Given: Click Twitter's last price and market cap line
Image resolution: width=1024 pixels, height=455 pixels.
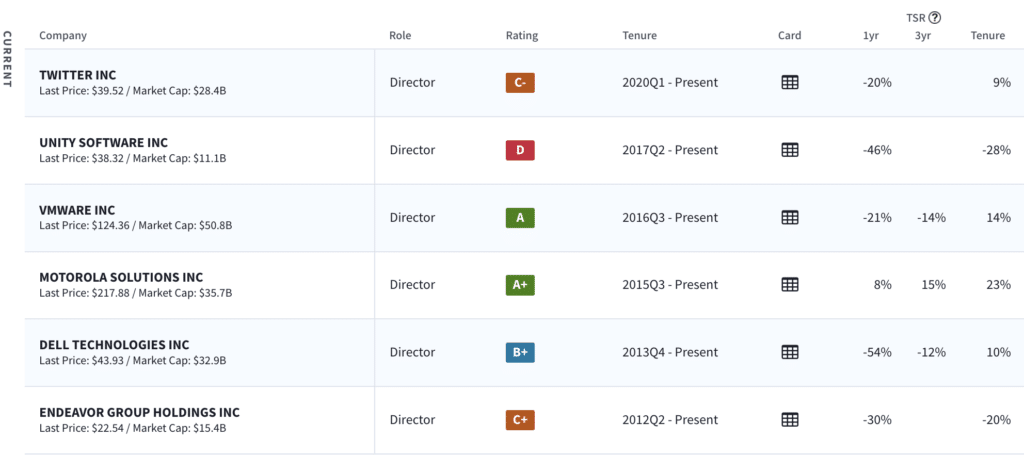Looking at the screenshot, I should tap(133, 91).
